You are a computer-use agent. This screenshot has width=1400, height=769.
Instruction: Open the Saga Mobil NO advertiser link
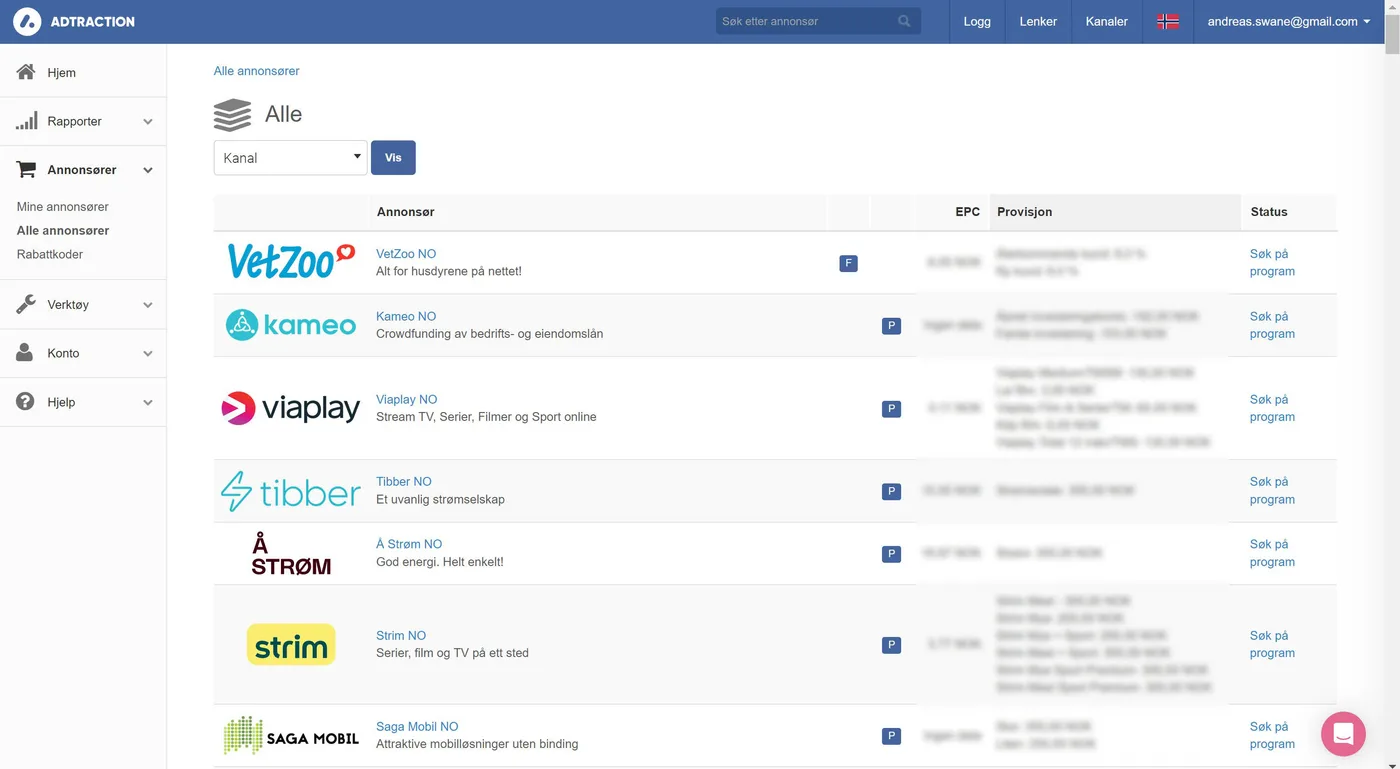(417, 727)
